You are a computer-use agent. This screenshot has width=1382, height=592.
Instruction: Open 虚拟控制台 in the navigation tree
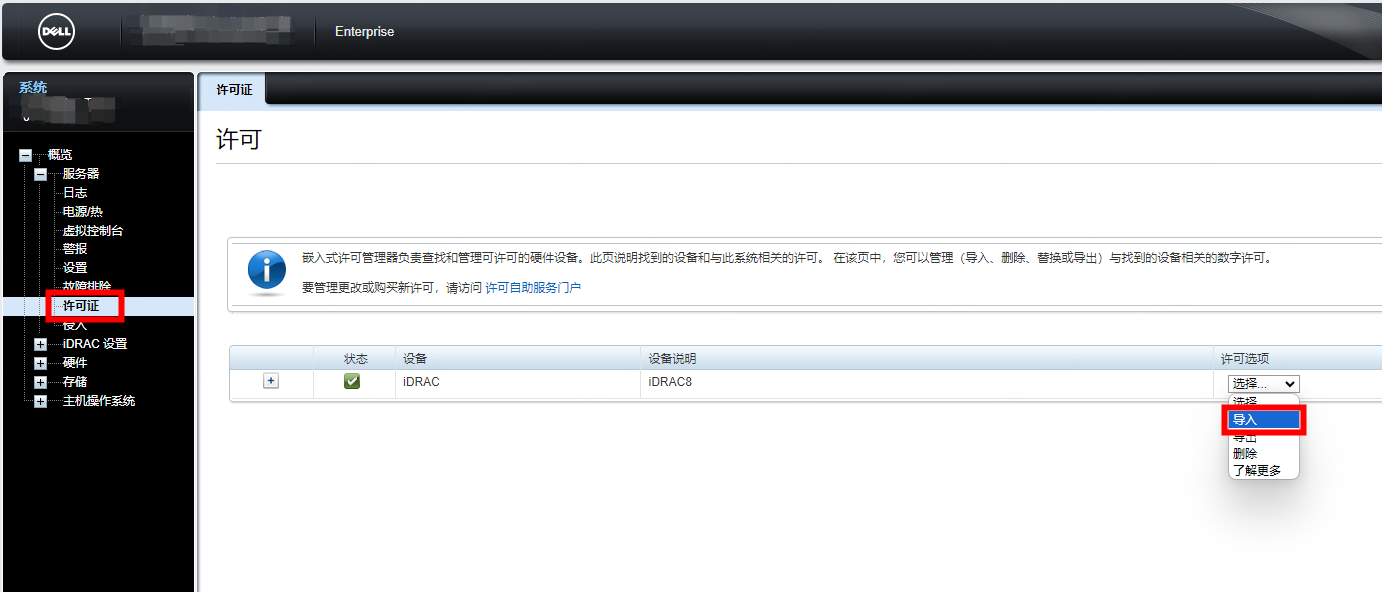coord(93,231)
